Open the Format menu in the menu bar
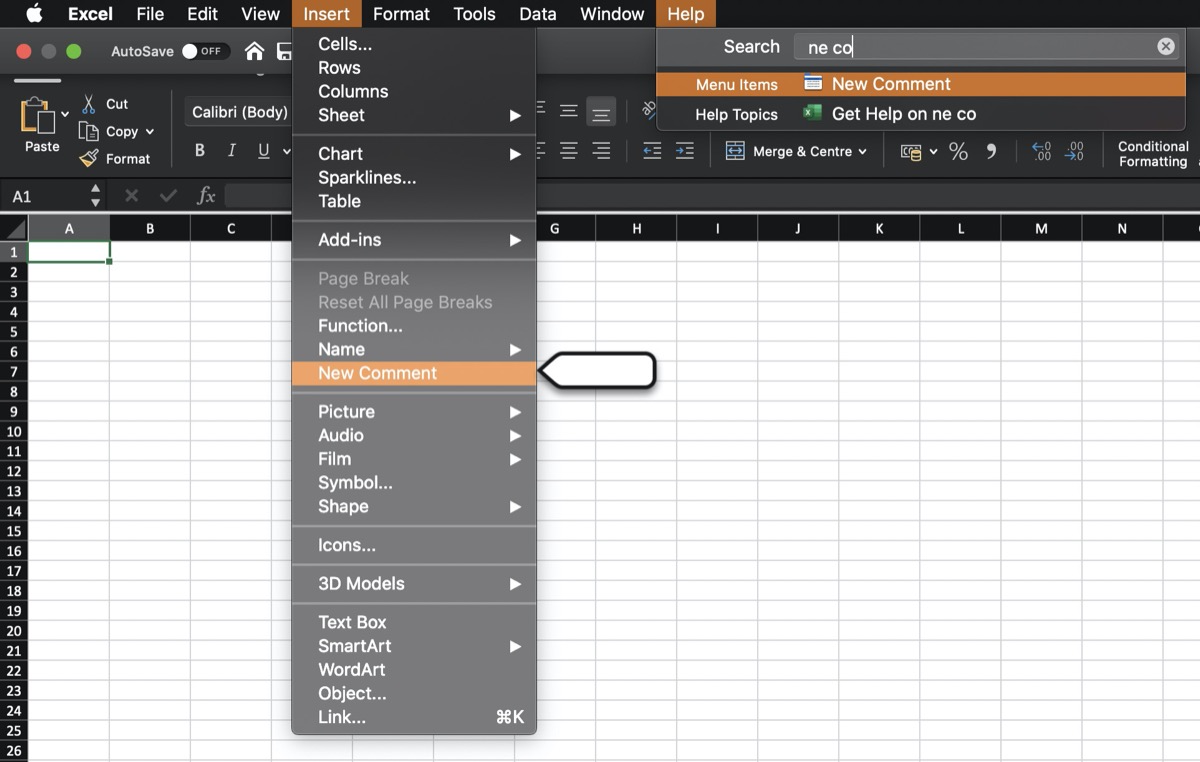This screenshot has height=762, width=1200. click(401, 14)
